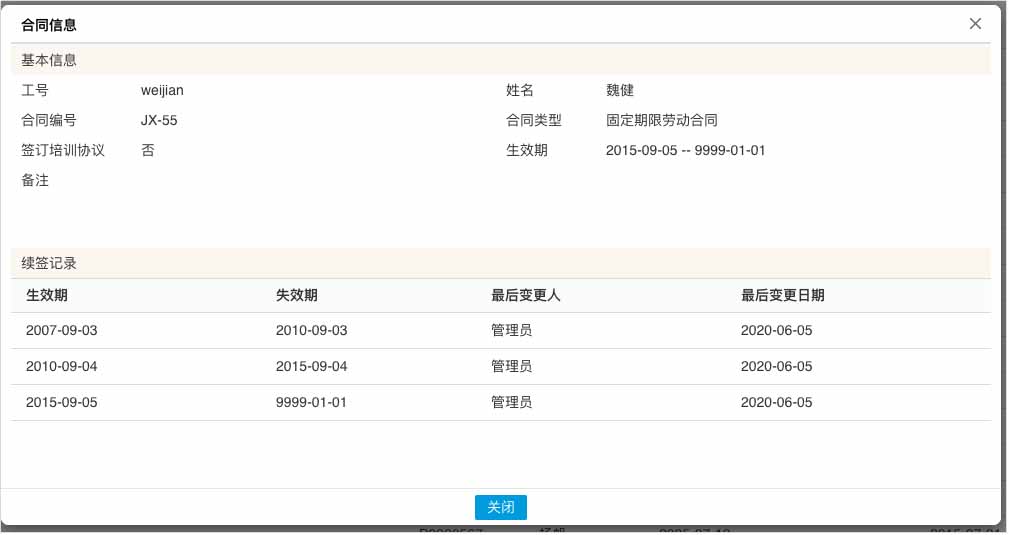Click the 9999-01-01 expiry cell in the table
Screen dimensions: 1009x535
pyautogui.click(x=312, y=403)
